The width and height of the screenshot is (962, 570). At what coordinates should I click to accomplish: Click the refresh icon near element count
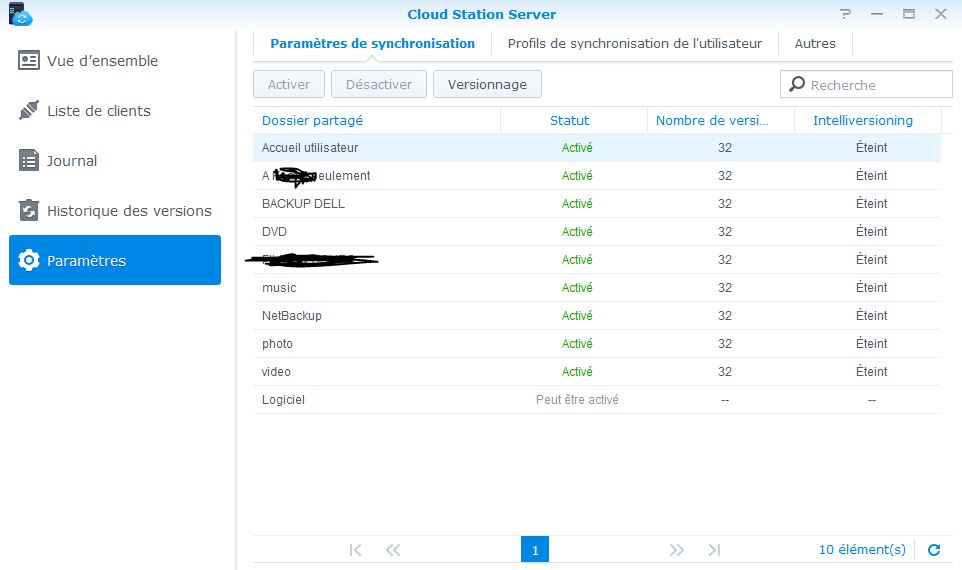(934, 550)
